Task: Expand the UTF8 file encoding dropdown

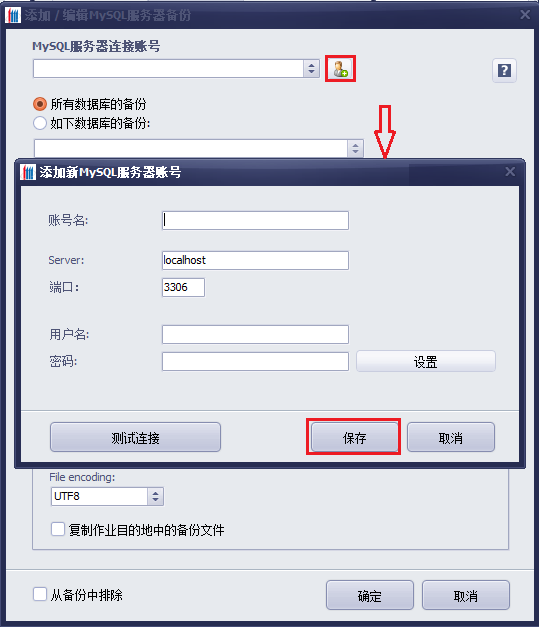Action: tap(155, 496)
